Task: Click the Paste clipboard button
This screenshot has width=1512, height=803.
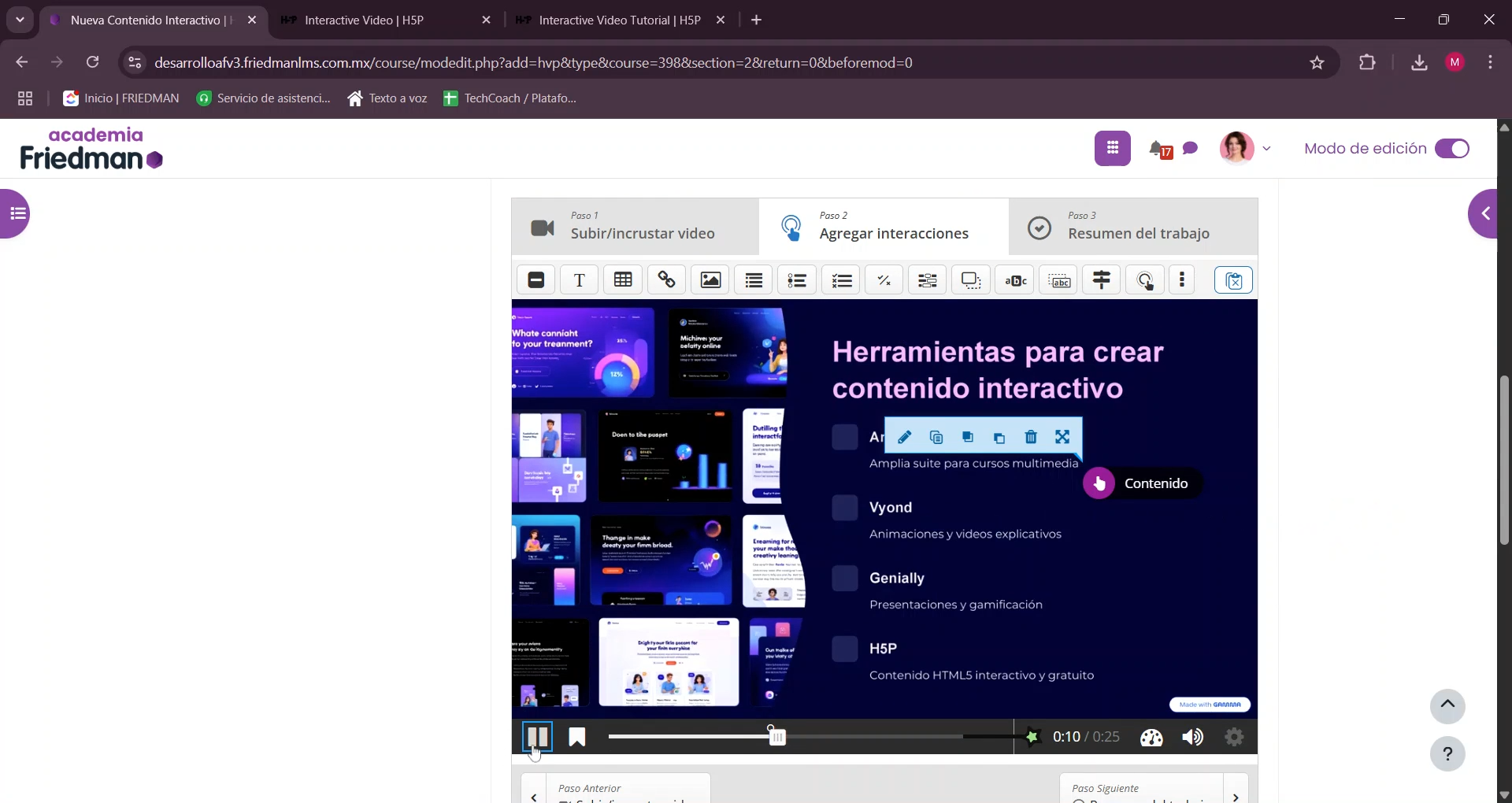Action: pyautogui.click(x=1234, y=280)
